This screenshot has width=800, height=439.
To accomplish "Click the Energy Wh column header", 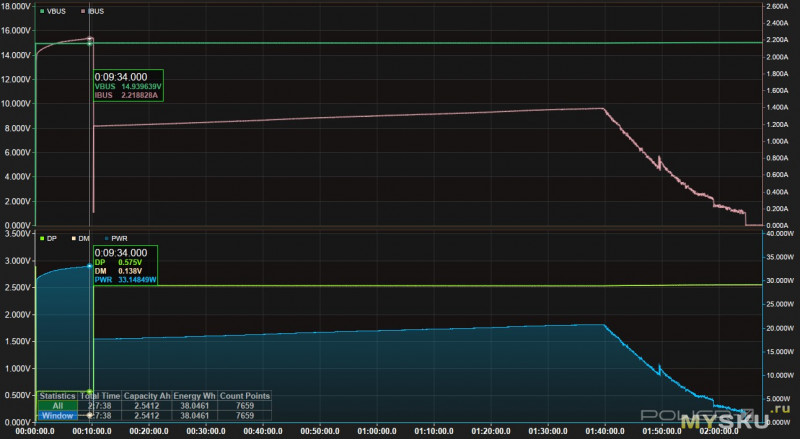I will (x=194, y=396).
